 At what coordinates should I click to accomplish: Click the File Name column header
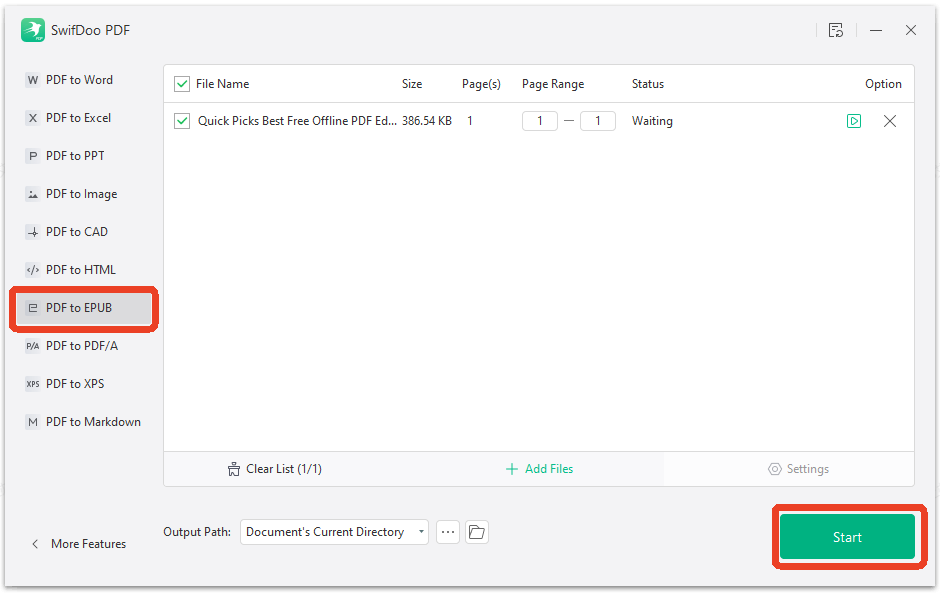point(222,84)
